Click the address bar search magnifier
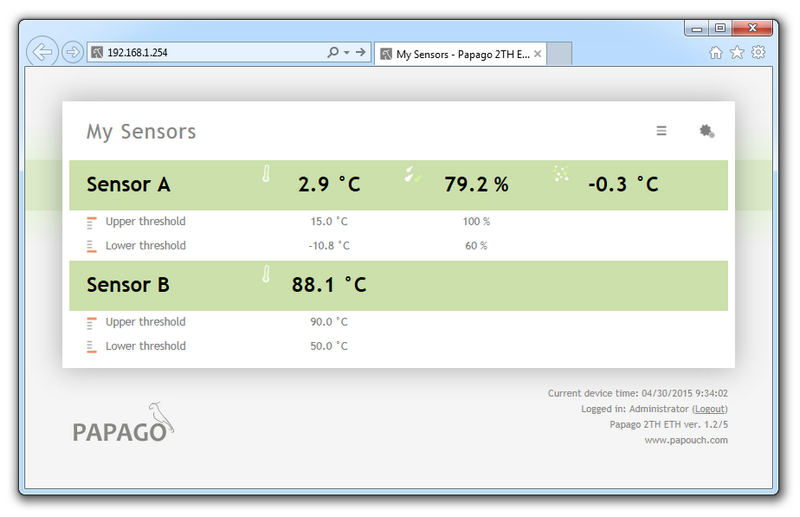This screenshot has width=800, height=517. (333, 52)
